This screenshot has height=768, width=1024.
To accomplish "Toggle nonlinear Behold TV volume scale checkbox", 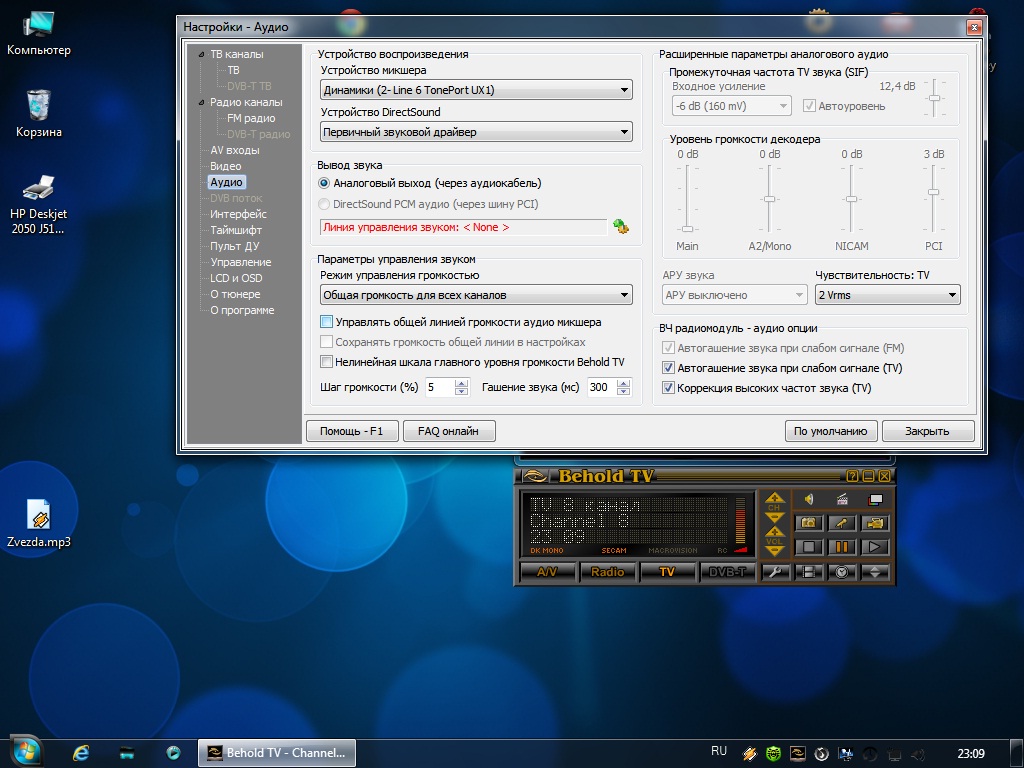I will (x=326, y=362).
